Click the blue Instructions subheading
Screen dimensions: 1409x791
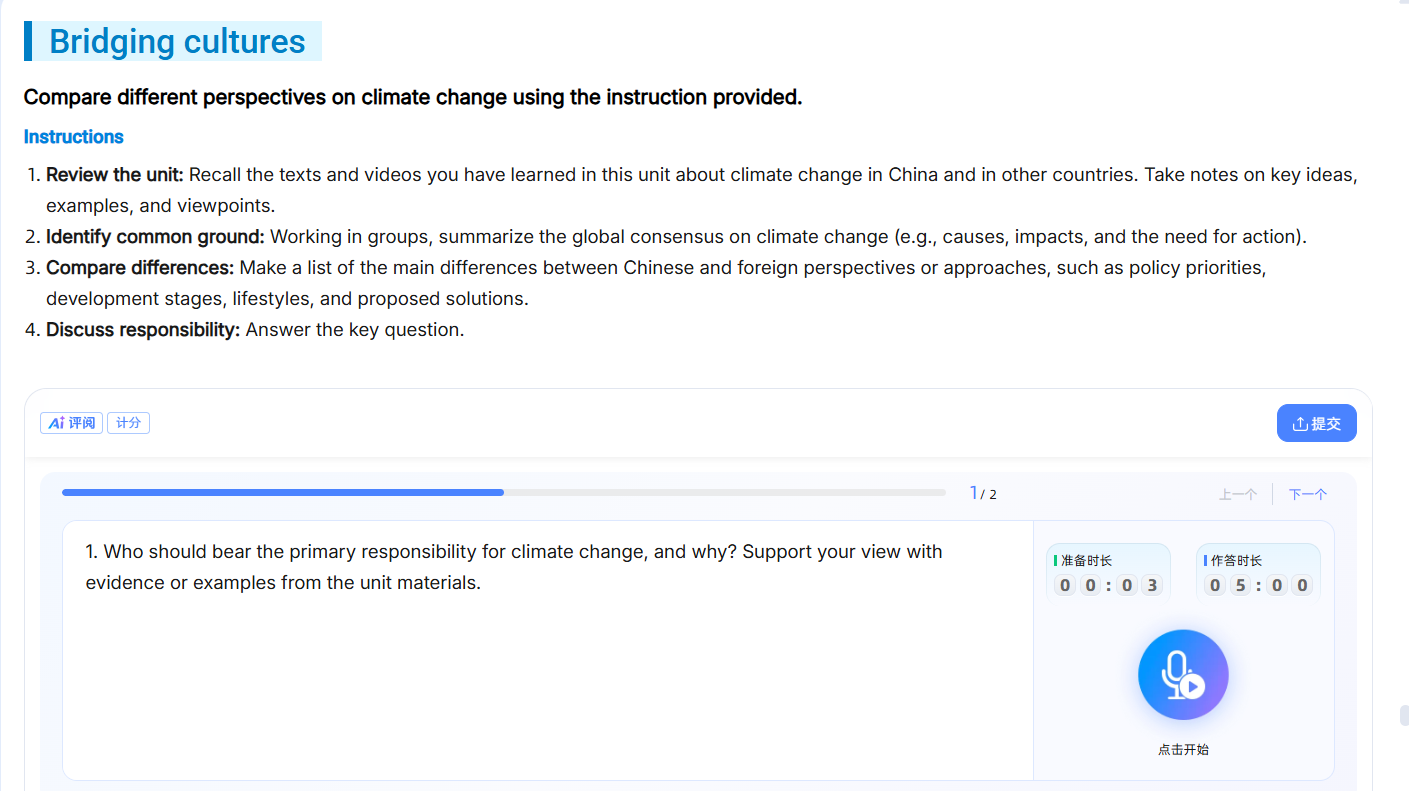(74, 137)
